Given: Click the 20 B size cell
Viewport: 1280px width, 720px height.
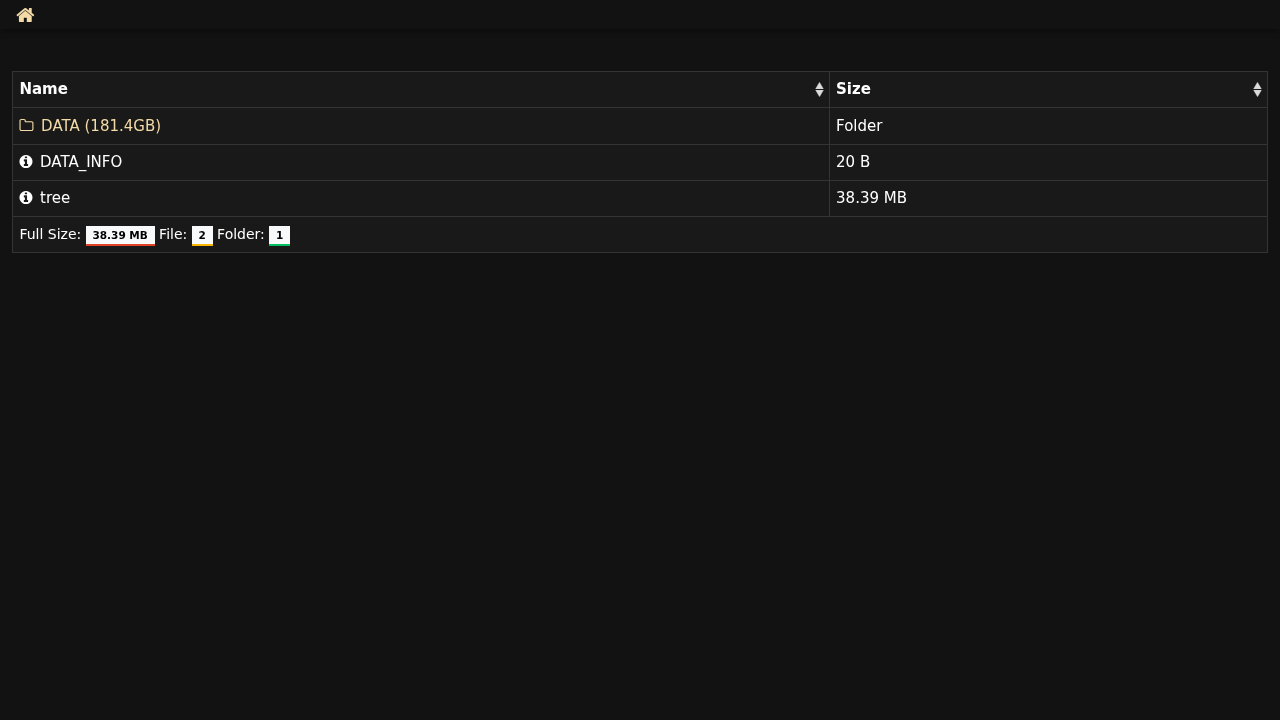Looking at the screenshot, I should point(853,162).
